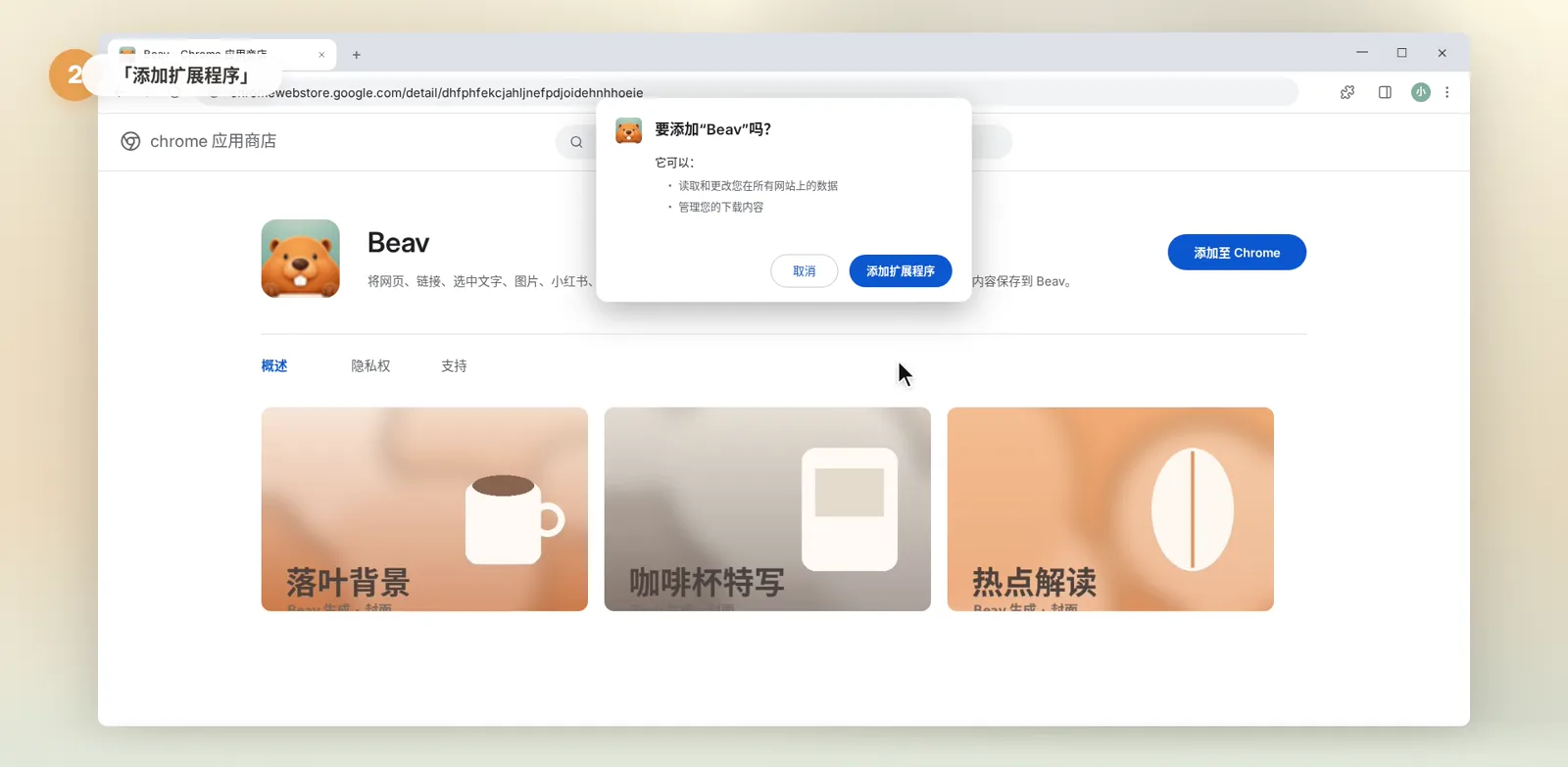The image size is (1568, 767).
Task: Click the blue 添加扩展程序 button in dialog
Action: click(900, 271)
